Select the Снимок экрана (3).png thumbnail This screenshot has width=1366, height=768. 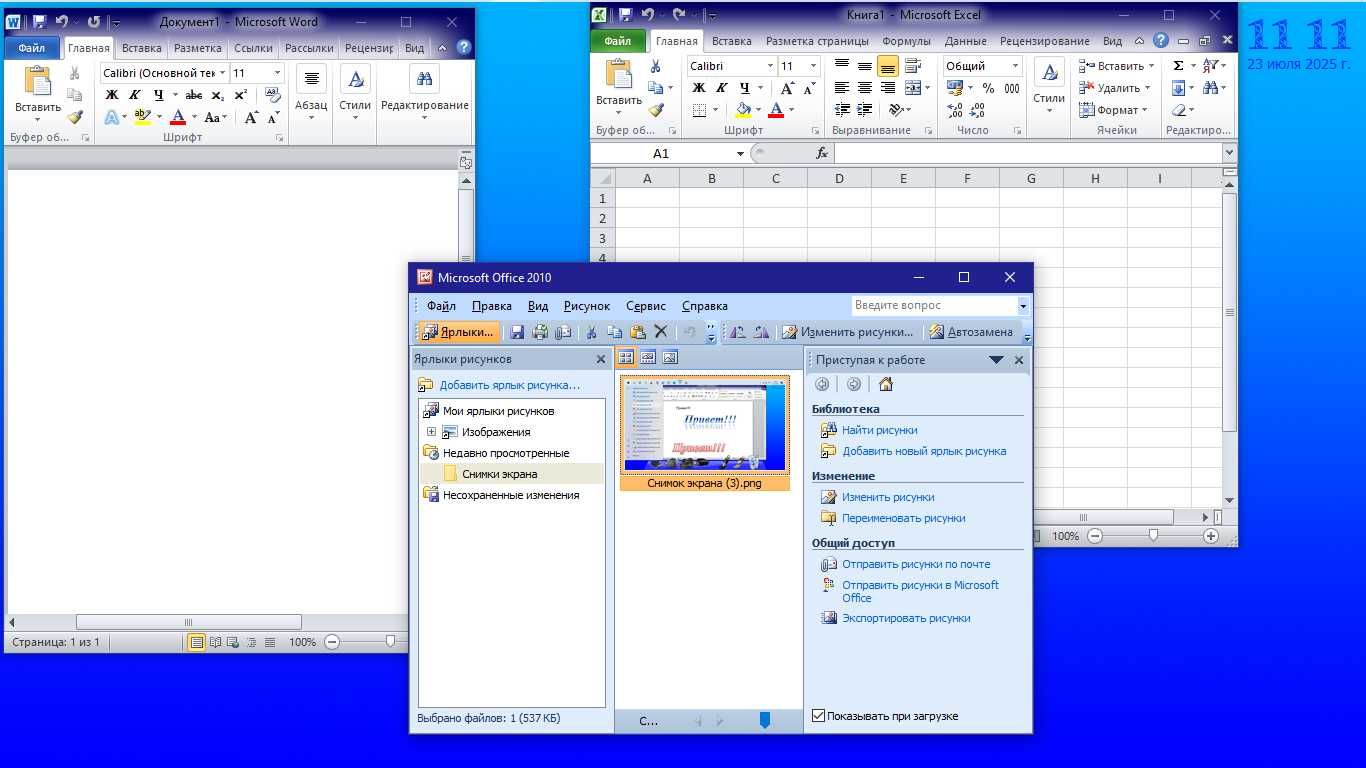click(x=705, y=432)
